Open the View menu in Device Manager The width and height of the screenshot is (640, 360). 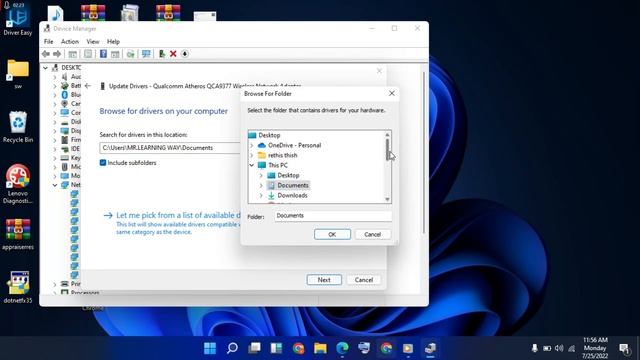tap(93, 42)
